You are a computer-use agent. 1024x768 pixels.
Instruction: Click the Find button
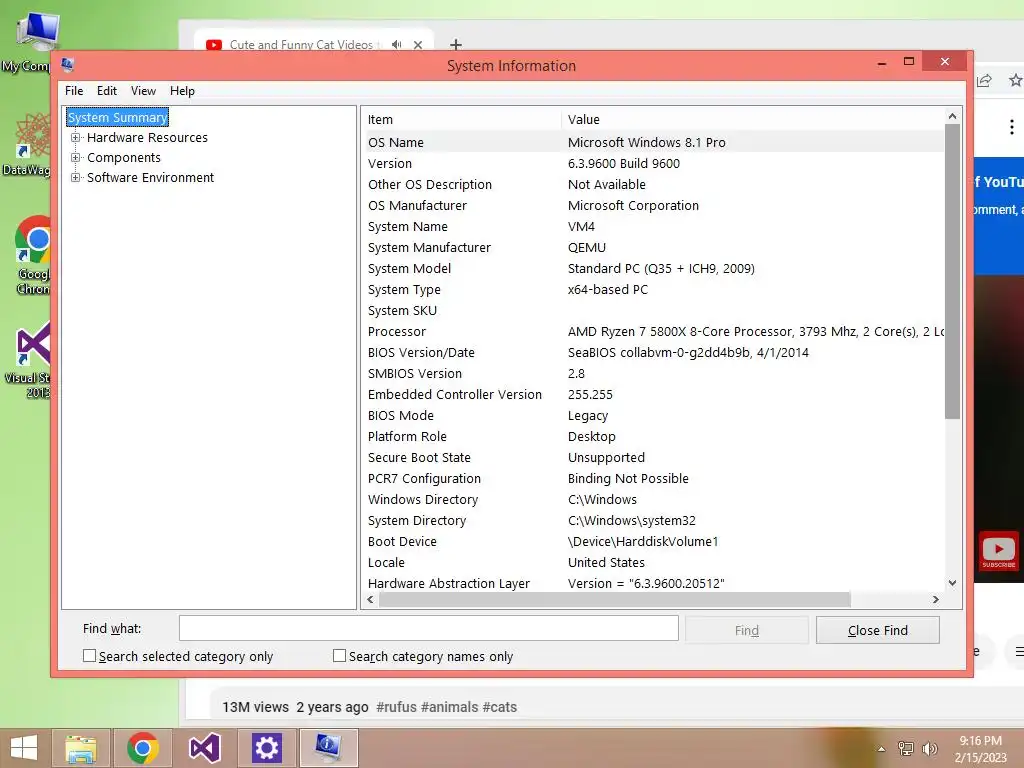746,630
